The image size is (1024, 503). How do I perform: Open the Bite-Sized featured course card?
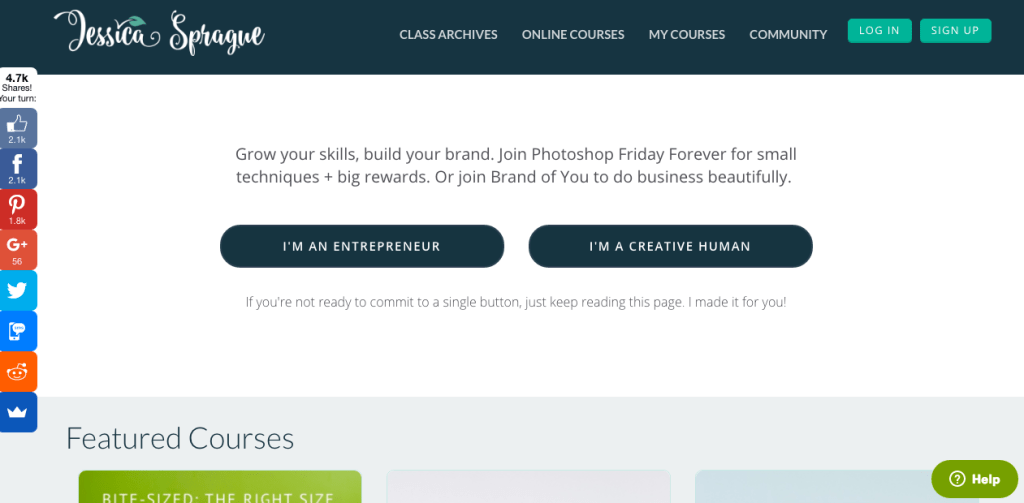tap(220, 487)
